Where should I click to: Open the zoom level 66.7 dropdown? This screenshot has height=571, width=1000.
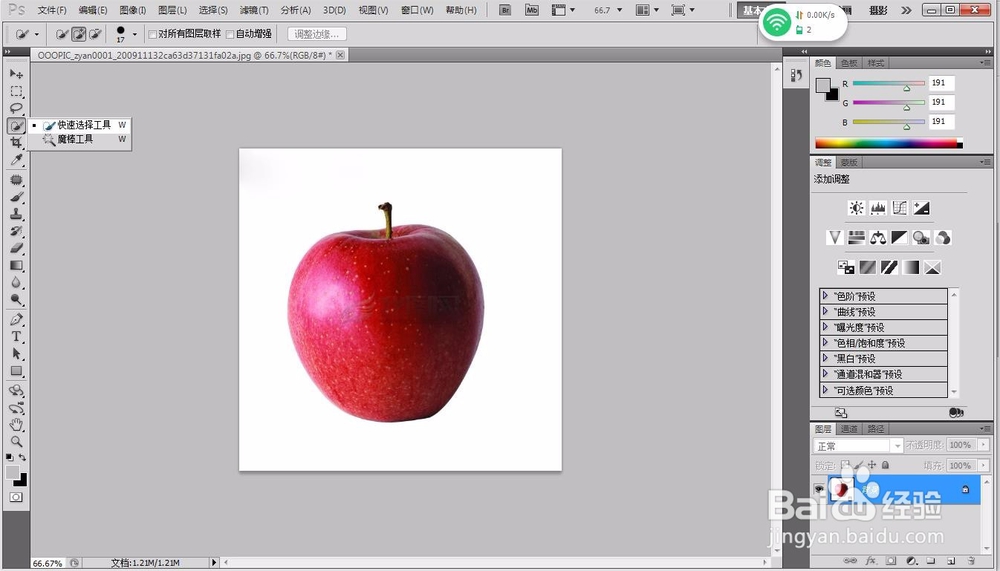point(619,10)
